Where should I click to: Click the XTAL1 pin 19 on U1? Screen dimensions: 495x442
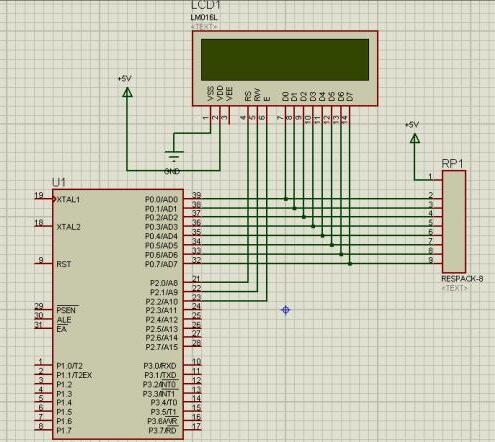(44, 199)
